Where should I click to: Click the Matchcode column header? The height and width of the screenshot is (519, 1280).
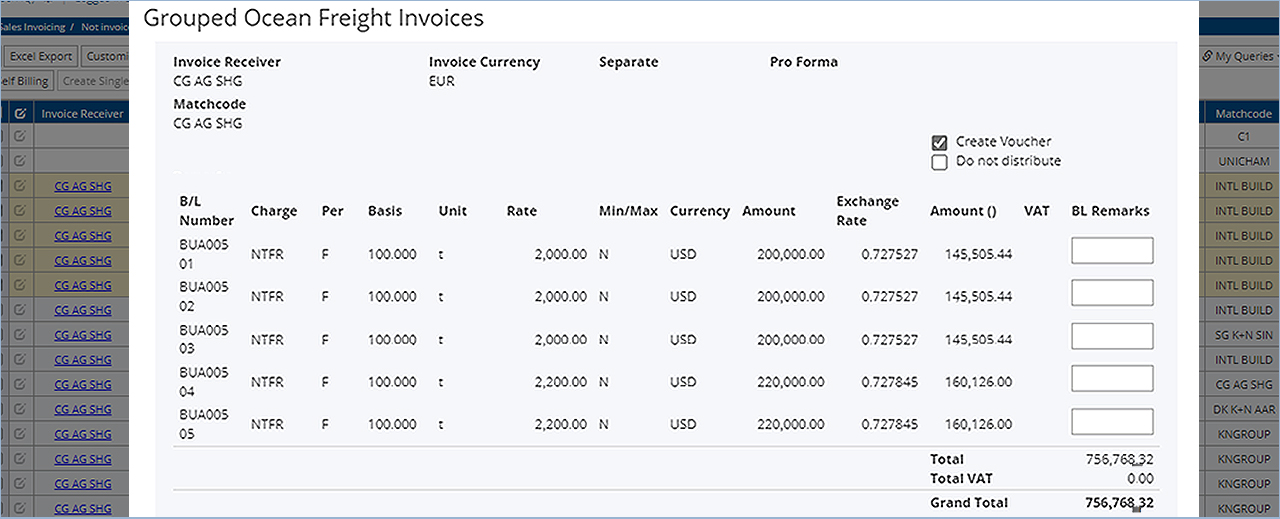point(1243,114)
